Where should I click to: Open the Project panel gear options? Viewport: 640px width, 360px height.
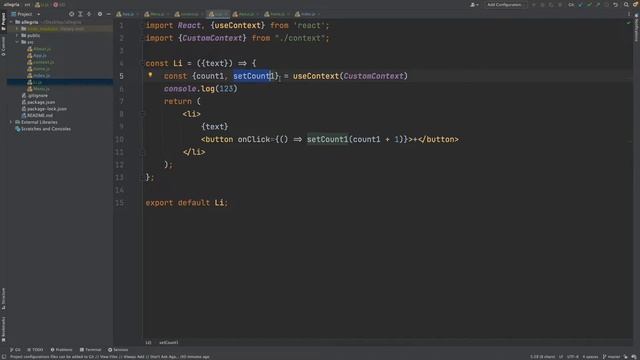pos(100,14)
